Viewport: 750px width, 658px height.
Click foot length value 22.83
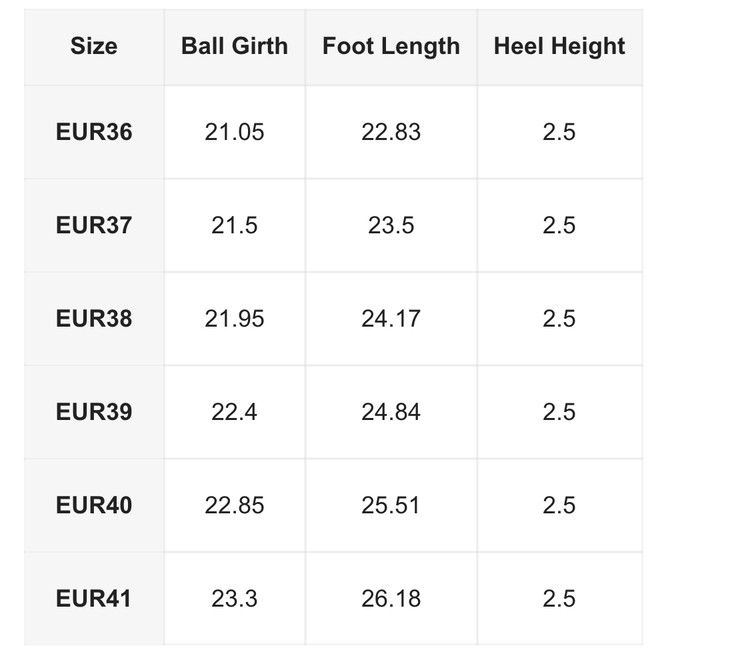pyautogui.click(x=391, y=132)
